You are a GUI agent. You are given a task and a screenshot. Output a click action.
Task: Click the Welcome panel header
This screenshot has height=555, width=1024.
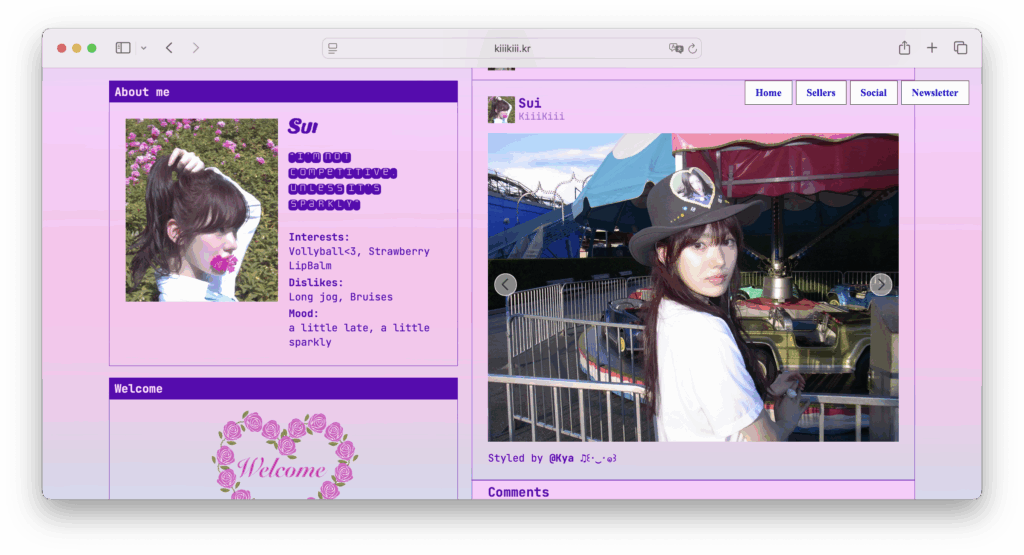pyautogui.click(x=283, y=388)
